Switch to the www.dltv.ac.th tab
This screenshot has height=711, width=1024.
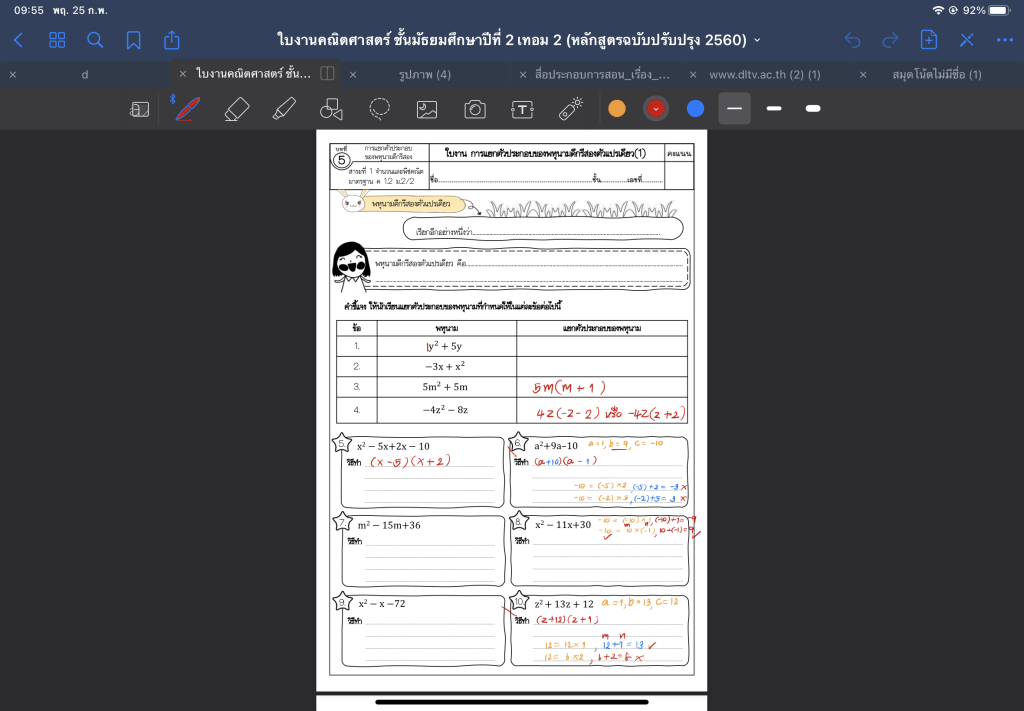pos(764,74)
